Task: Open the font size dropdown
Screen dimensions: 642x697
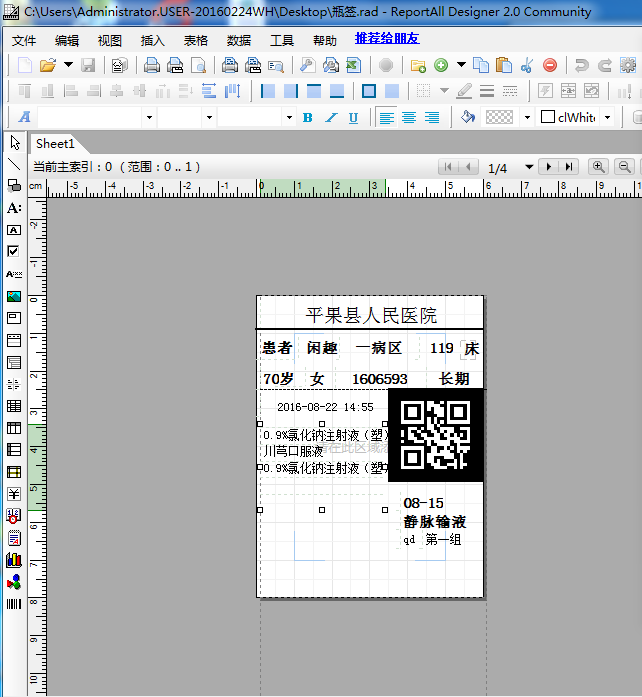Action: coord(209,117)
